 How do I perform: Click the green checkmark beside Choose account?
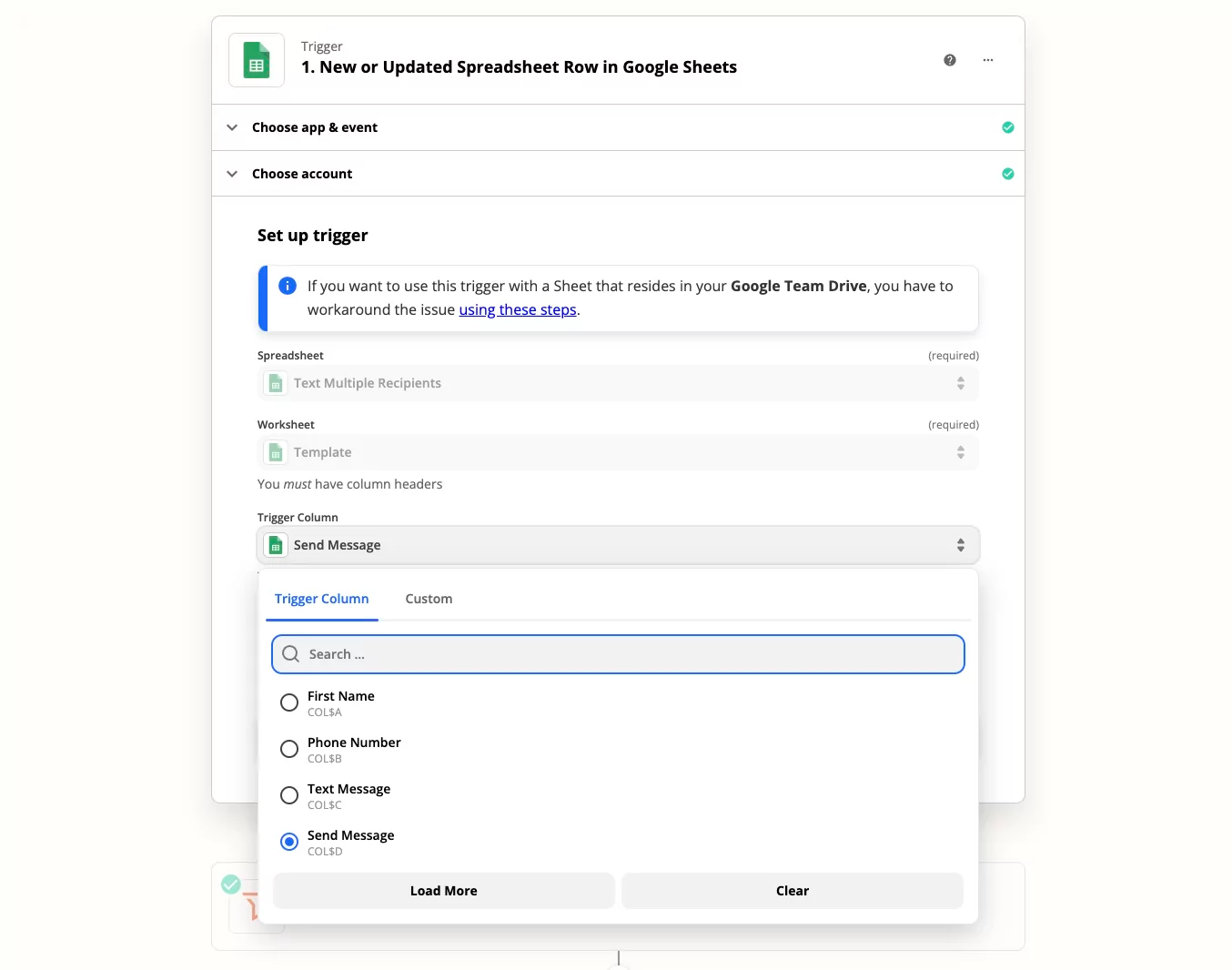point(1008,174)
